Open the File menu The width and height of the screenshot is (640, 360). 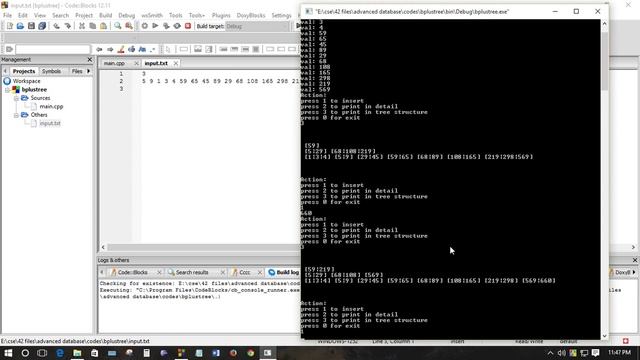pos(7,15)
